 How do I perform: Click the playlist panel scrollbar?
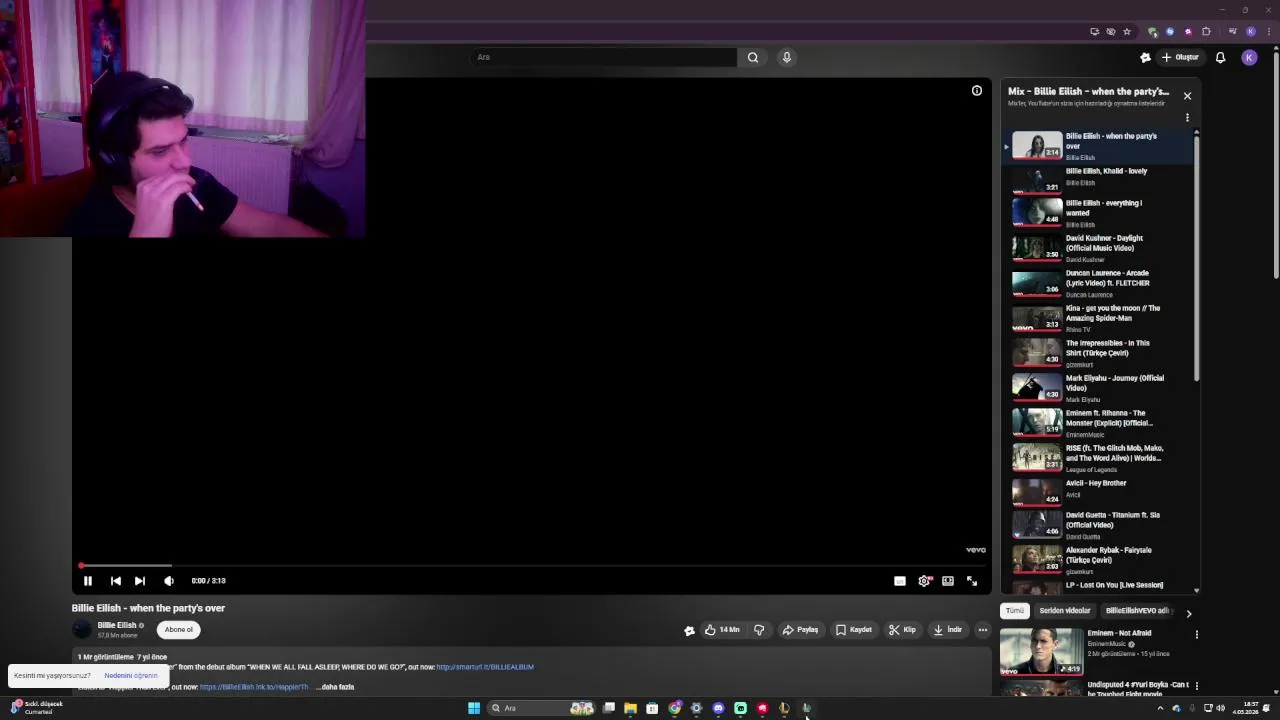tap(1196, 260)
